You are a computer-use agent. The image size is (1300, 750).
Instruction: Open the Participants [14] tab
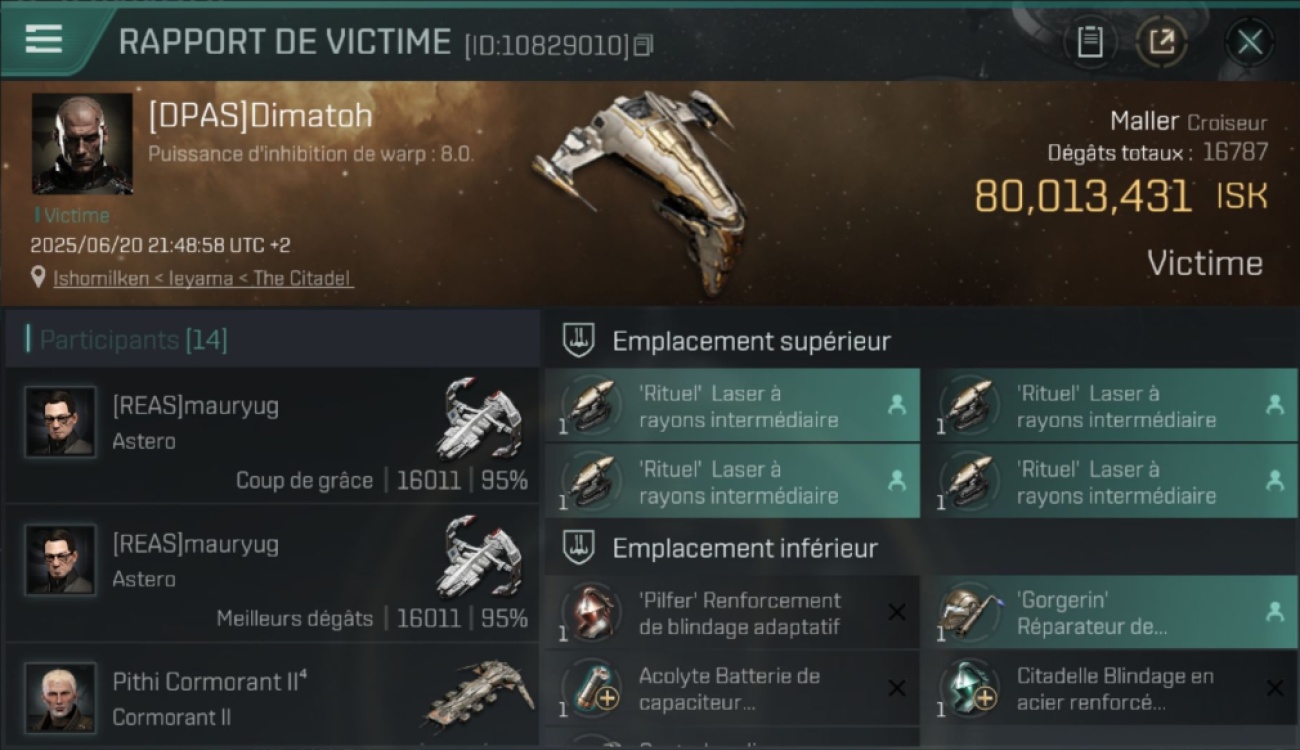click(x=133, y=340)
